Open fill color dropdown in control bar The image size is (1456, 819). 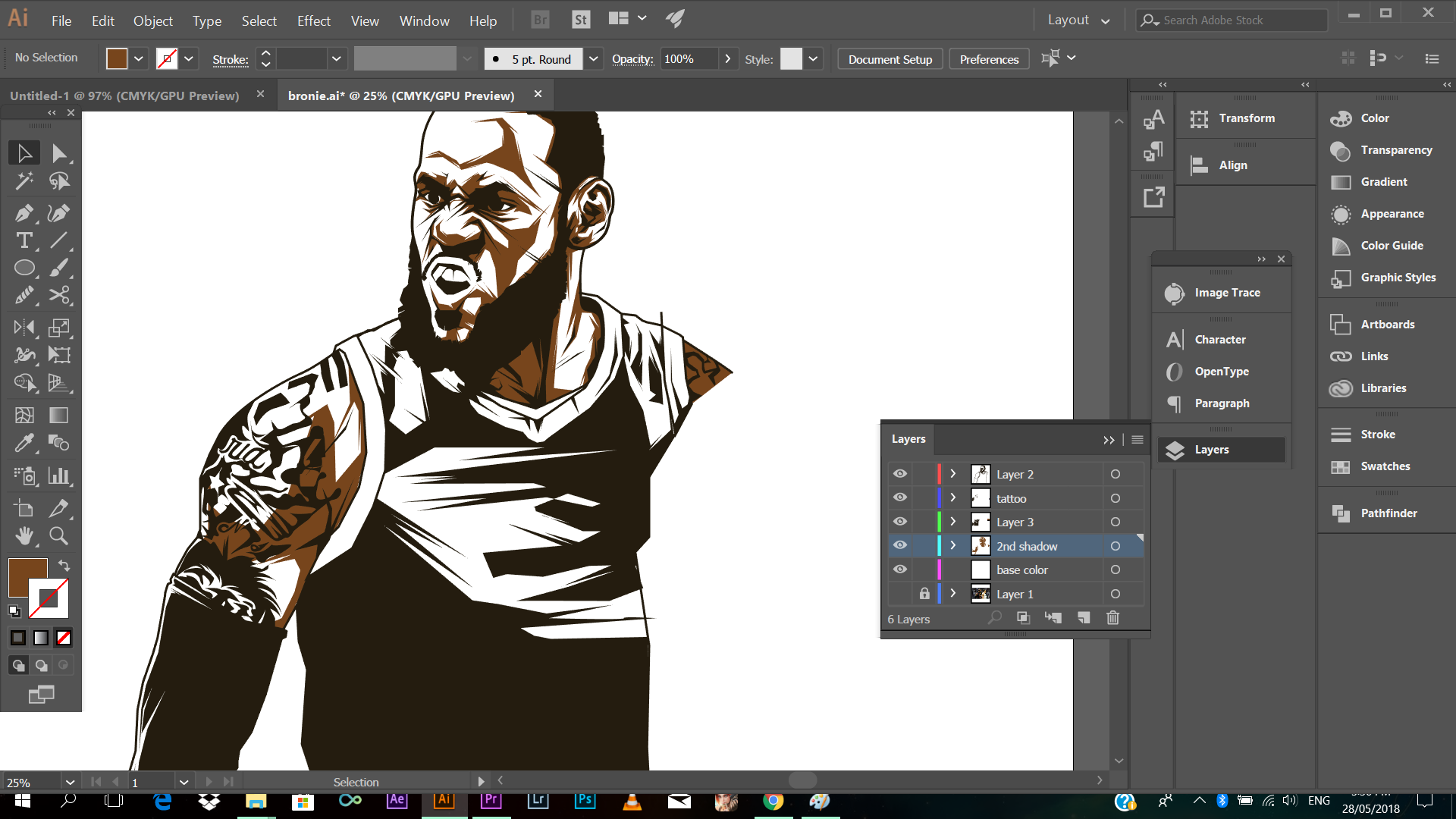138,58
